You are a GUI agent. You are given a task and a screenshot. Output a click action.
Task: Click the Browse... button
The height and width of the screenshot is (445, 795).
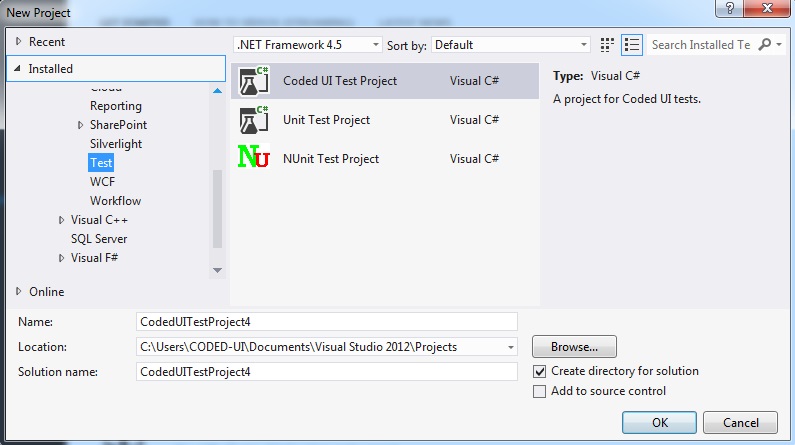(574, 347)
